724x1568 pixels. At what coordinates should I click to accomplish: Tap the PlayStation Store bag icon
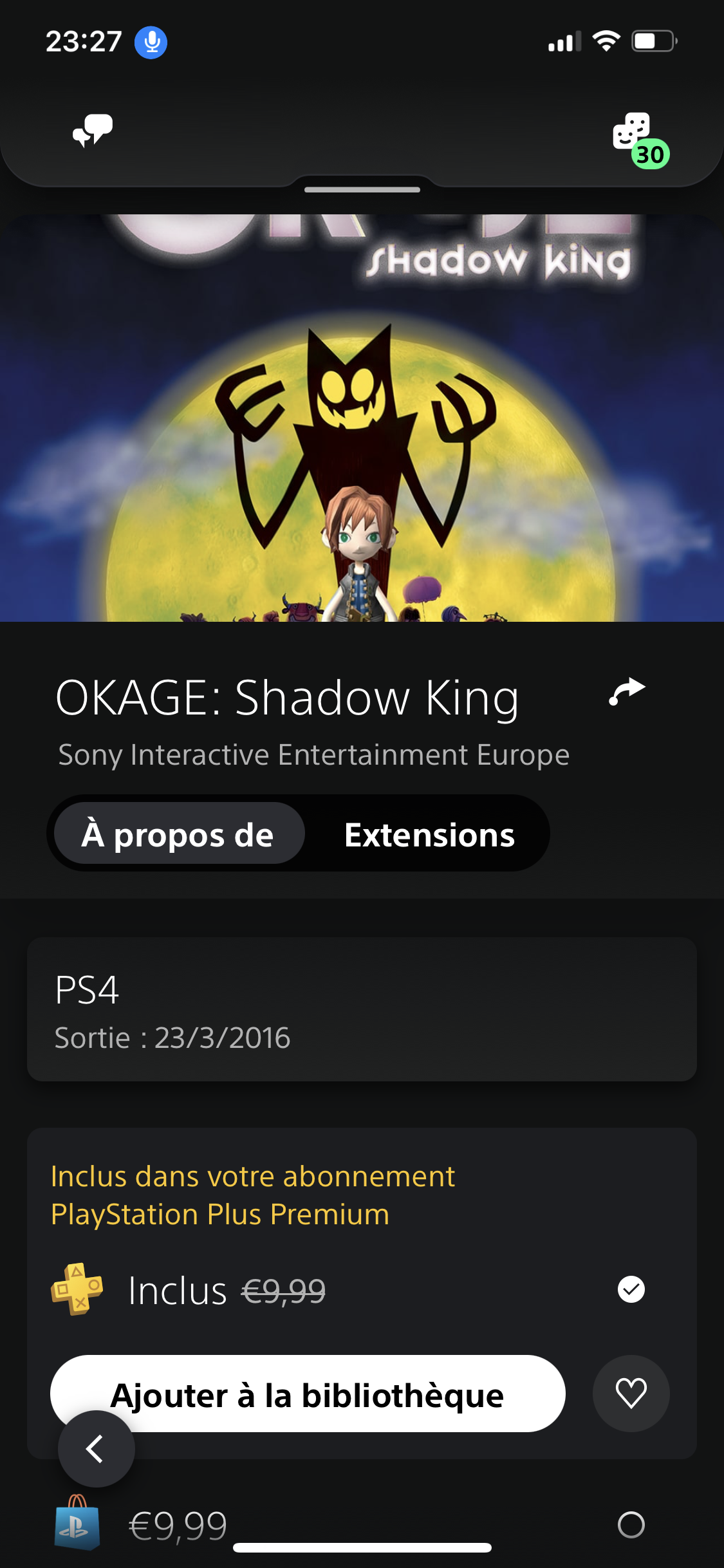click(x=77, y=1522)
